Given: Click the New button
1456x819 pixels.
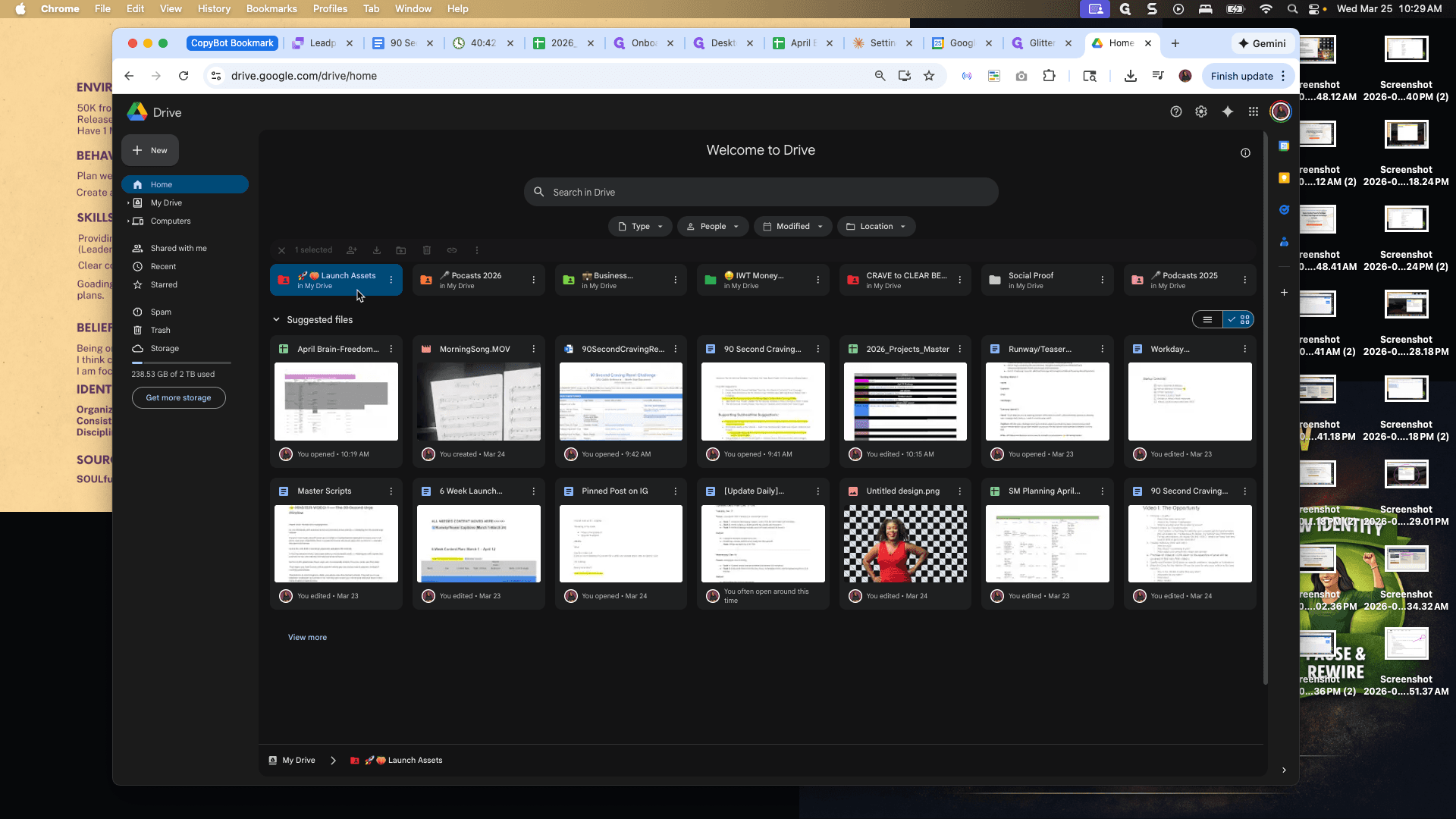Looking at the screenshot, I should pos(150,150).
